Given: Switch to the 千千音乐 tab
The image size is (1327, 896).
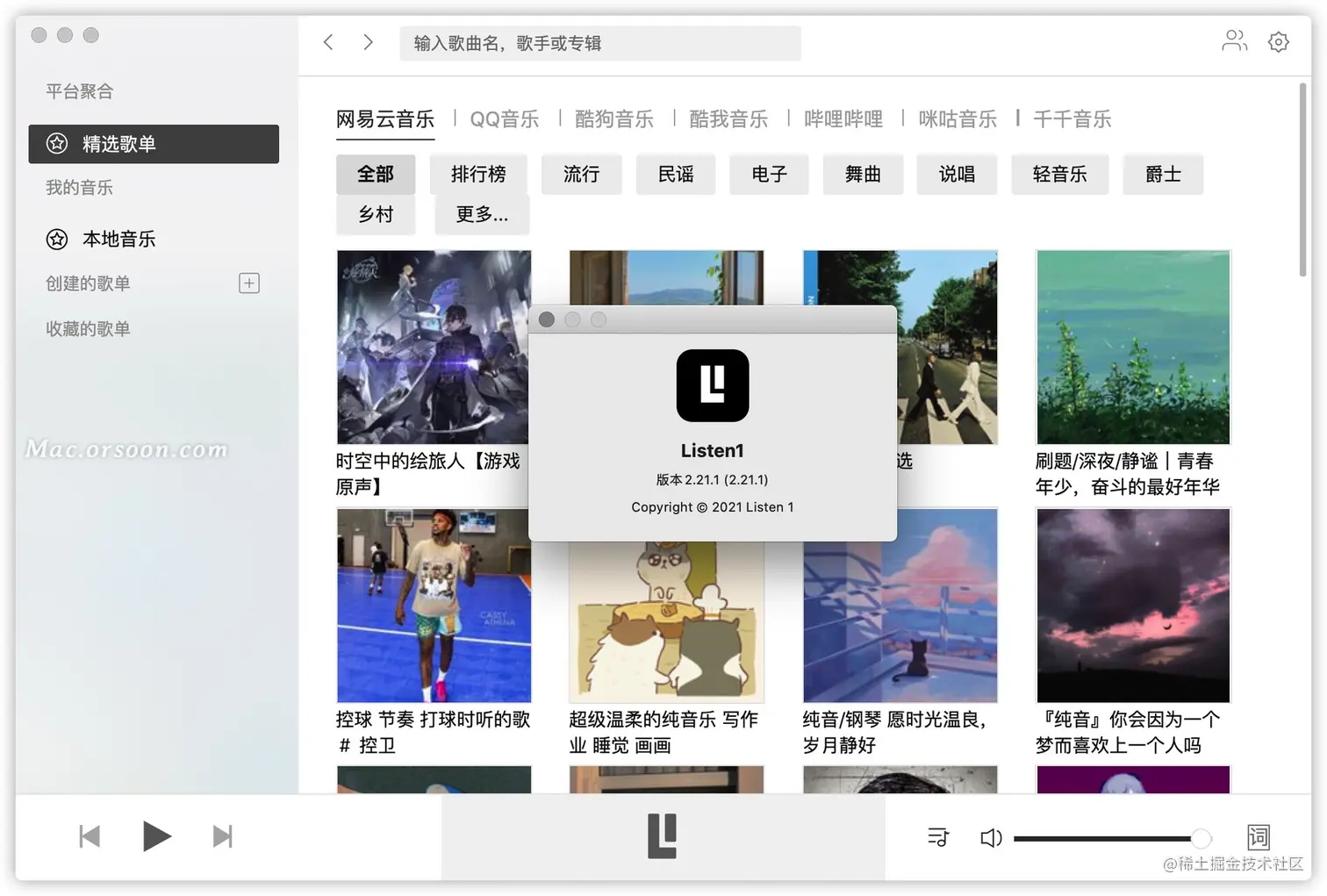Looking at the screenshot, I should (x=1072, y=119).
